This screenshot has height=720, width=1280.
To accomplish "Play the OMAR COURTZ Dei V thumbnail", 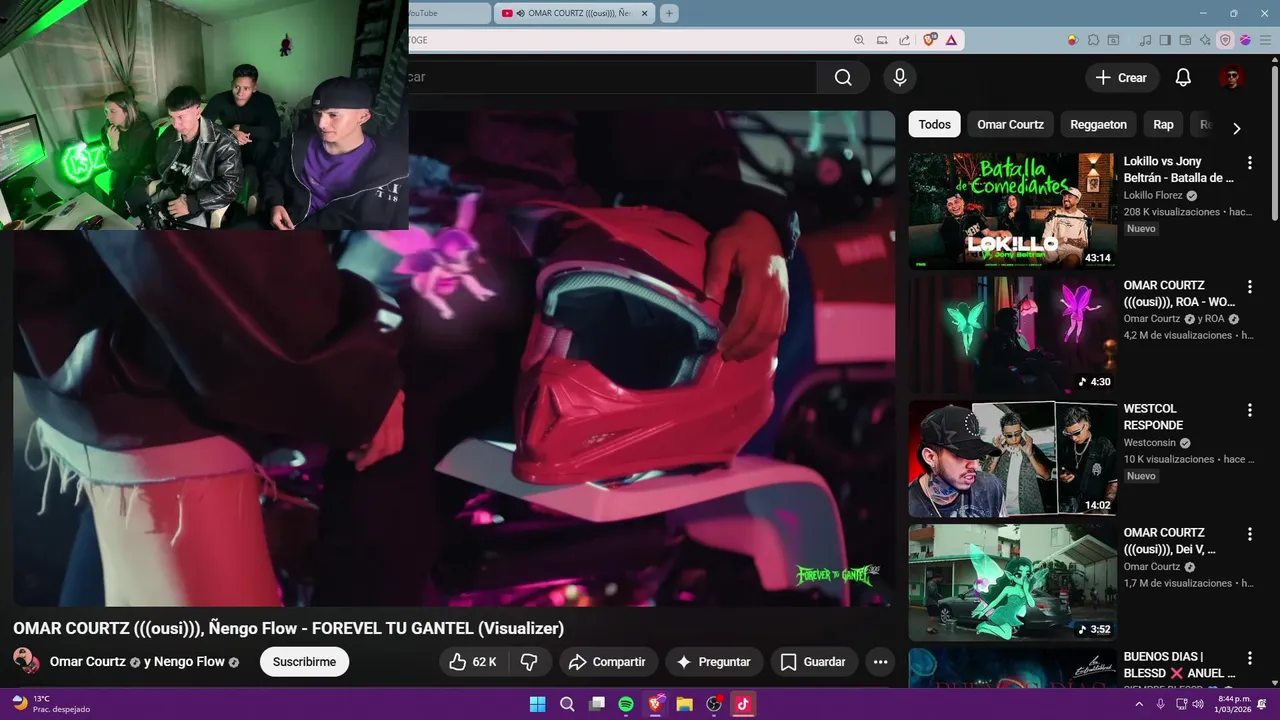I will tap(1012, 583).
